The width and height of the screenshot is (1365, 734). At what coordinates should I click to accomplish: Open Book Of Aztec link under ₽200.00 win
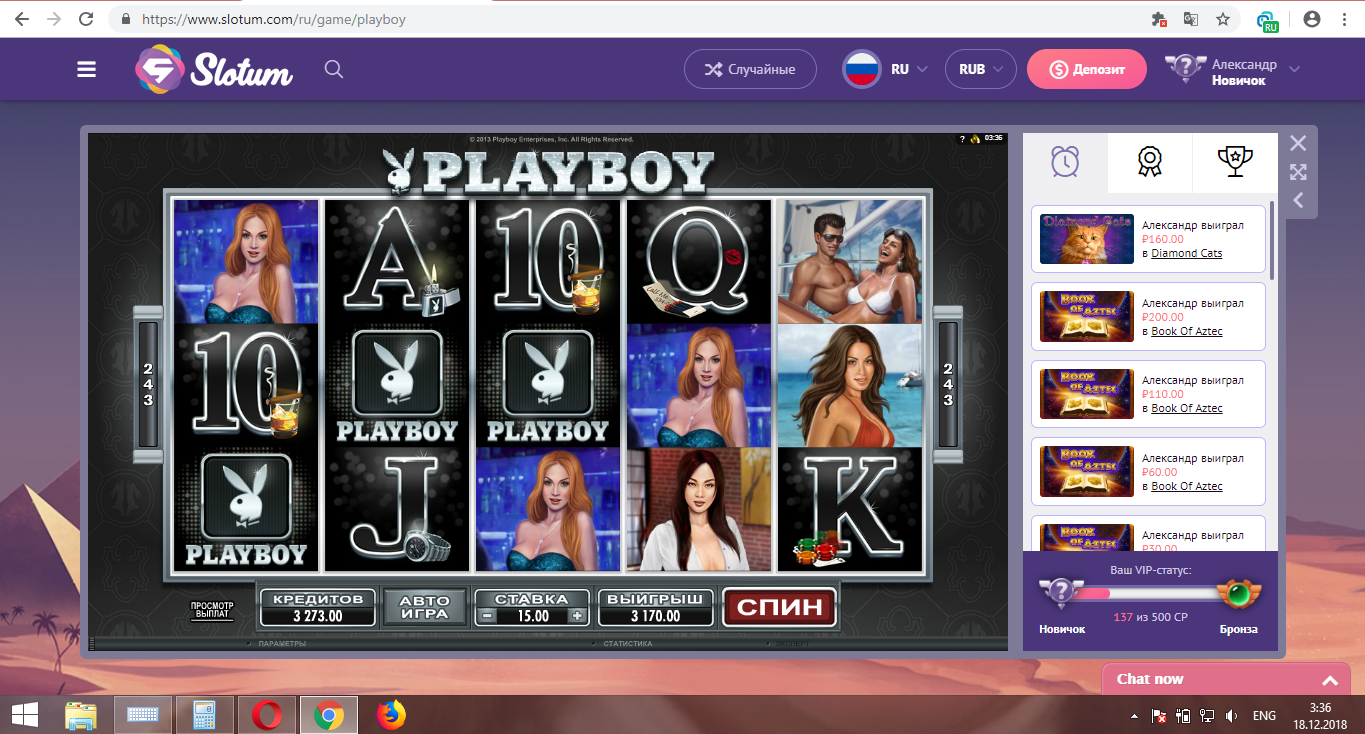(1187, 331)
